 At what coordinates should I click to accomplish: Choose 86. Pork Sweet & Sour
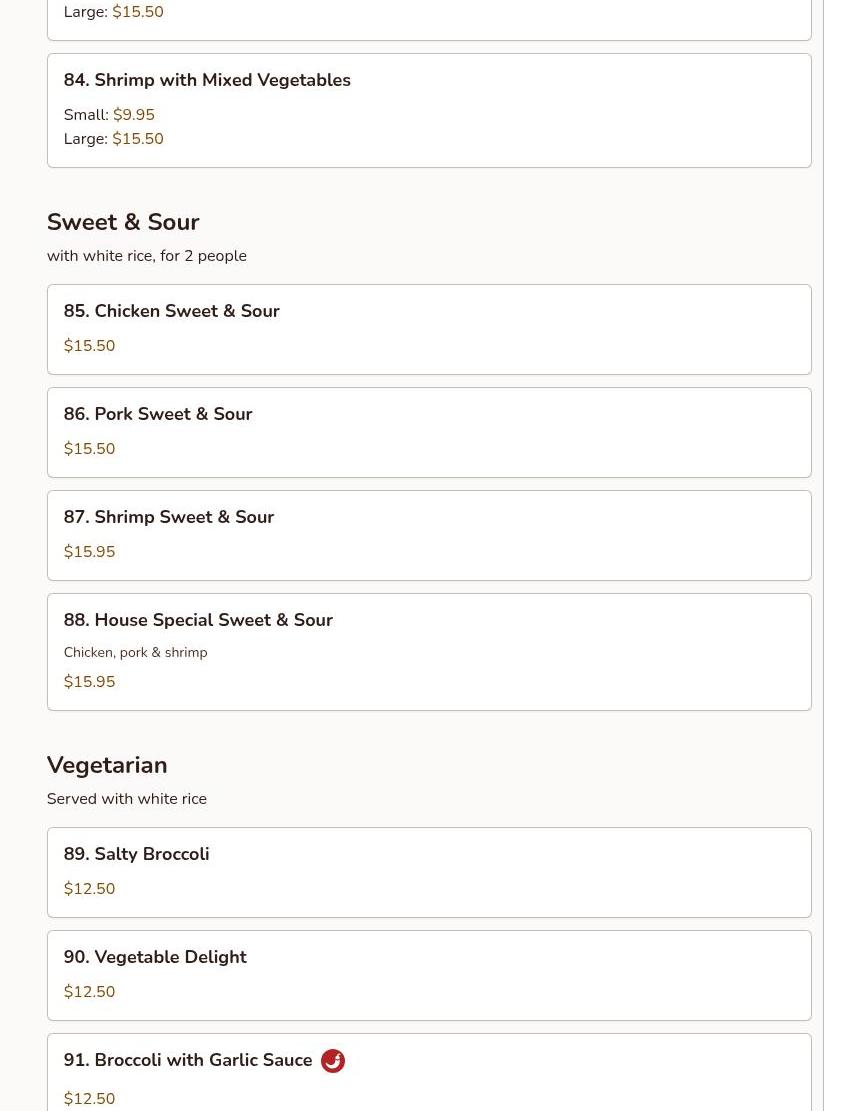158,414
